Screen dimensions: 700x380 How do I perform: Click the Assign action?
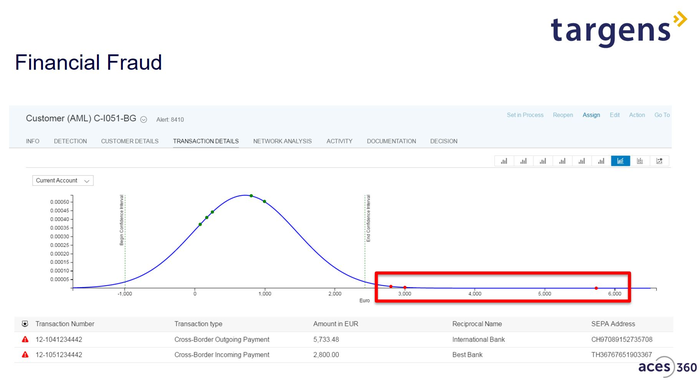pyautogui.click(x=591, y=115)
